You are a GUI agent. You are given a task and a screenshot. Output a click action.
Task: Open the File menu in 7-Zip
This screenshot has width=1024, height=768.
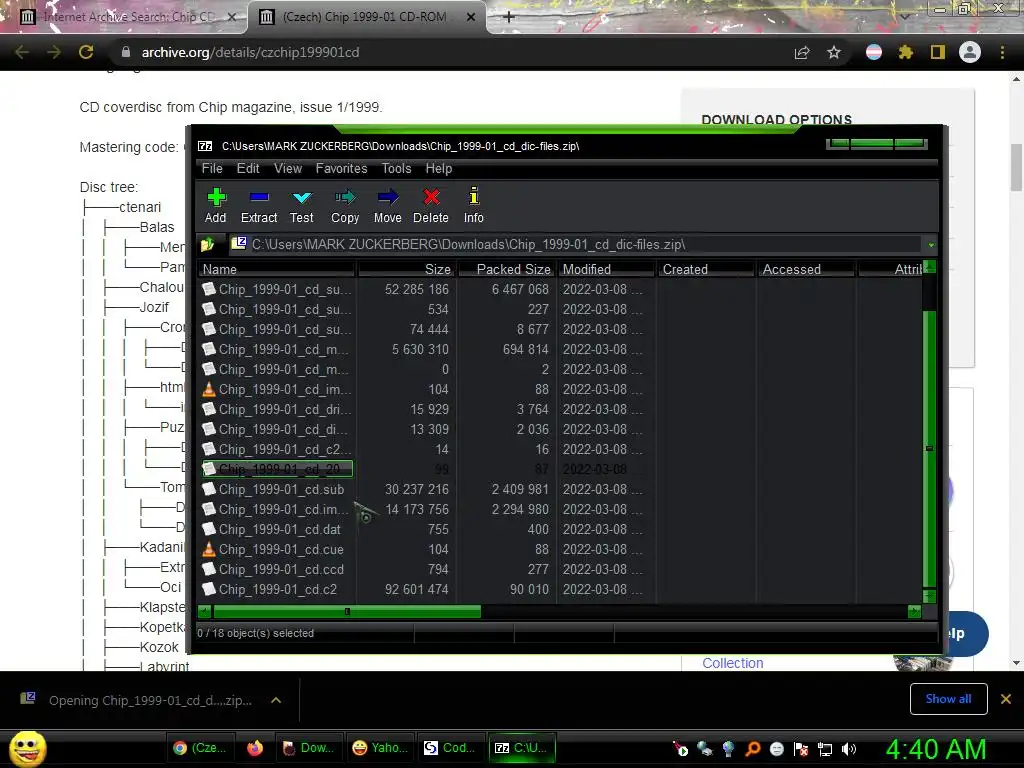tap(212, 168)
